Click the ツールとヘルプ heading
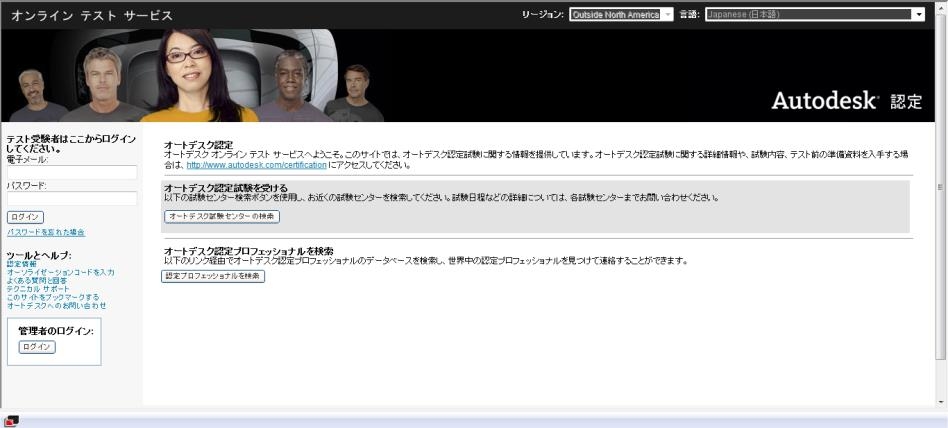948x428 pixels. tap(39, 255)
